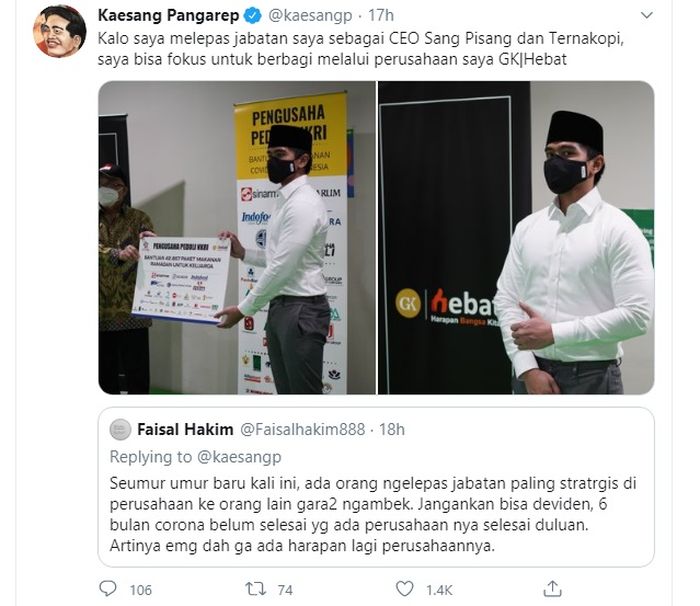Click the @kaesangp handle in header
Screen dimensions: 700x606
coord(310,16)
